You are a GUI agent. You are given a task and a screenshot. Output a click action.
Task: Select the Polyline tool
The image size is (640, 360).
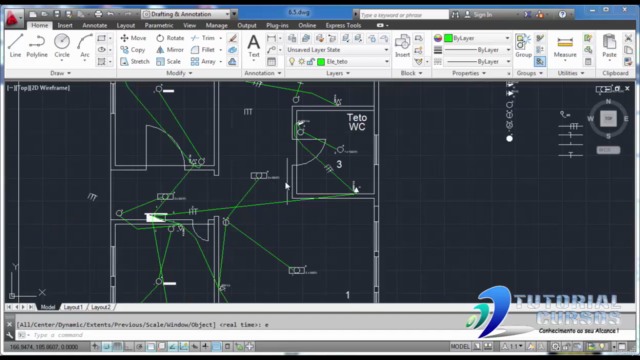[x=37, y=45]
